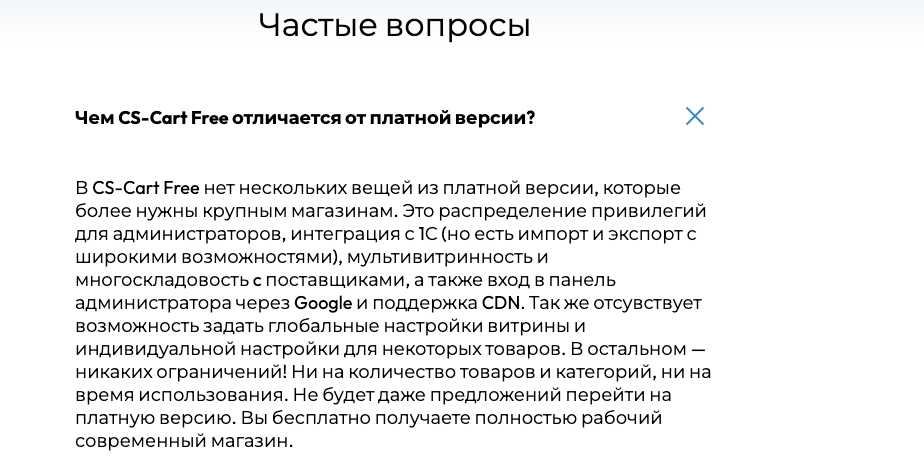Click the question about CS-Cart Free differences

pyautogui.click(x=305, y=118)
